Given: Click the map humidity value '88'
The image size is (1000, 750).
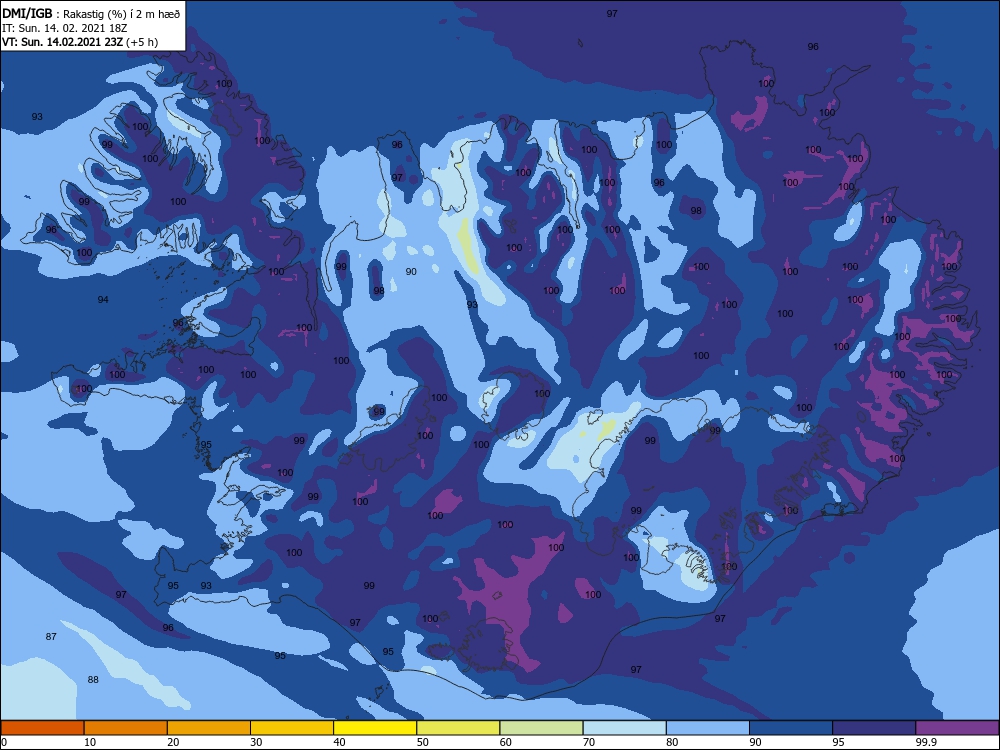Looking at the screenshot, I should (x=93, y=680).
